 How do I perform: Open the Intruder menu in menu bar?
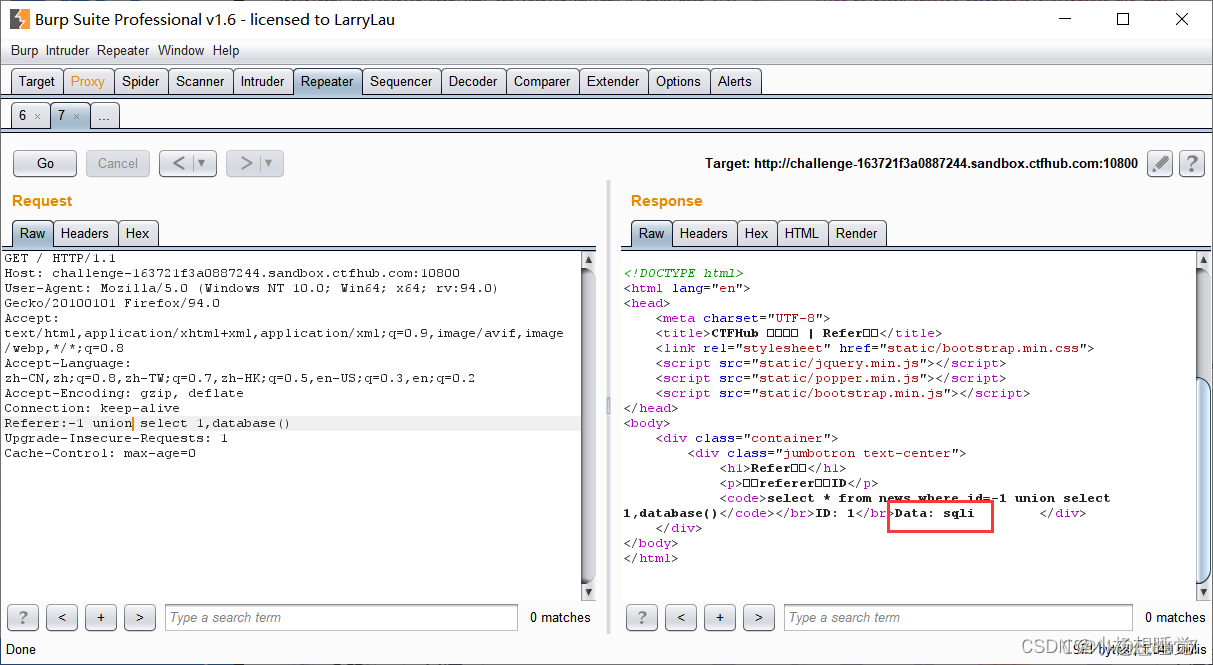[67, 50]
